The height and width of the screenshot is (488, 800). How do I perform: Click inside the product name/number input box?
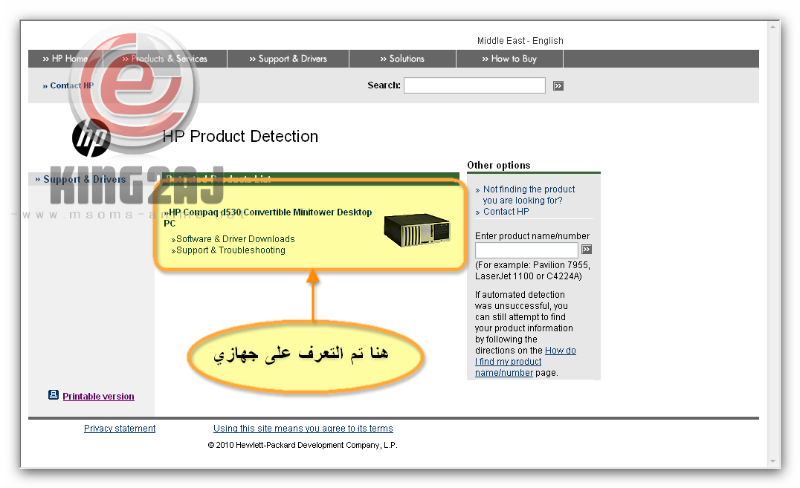526,249
